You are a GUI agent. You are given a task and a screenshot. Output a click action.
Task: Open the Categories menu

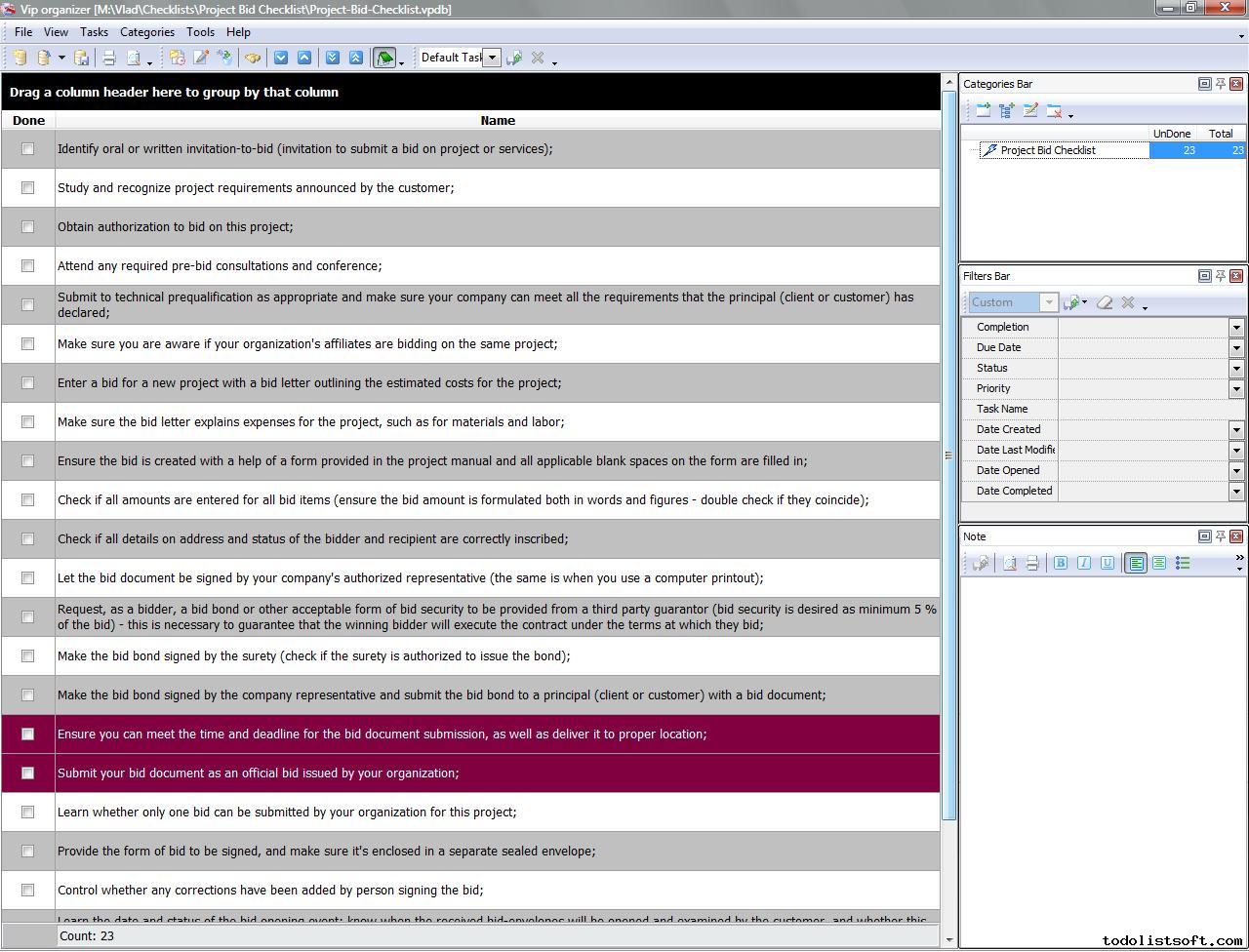pyautogui.click(x=146, y=32)
